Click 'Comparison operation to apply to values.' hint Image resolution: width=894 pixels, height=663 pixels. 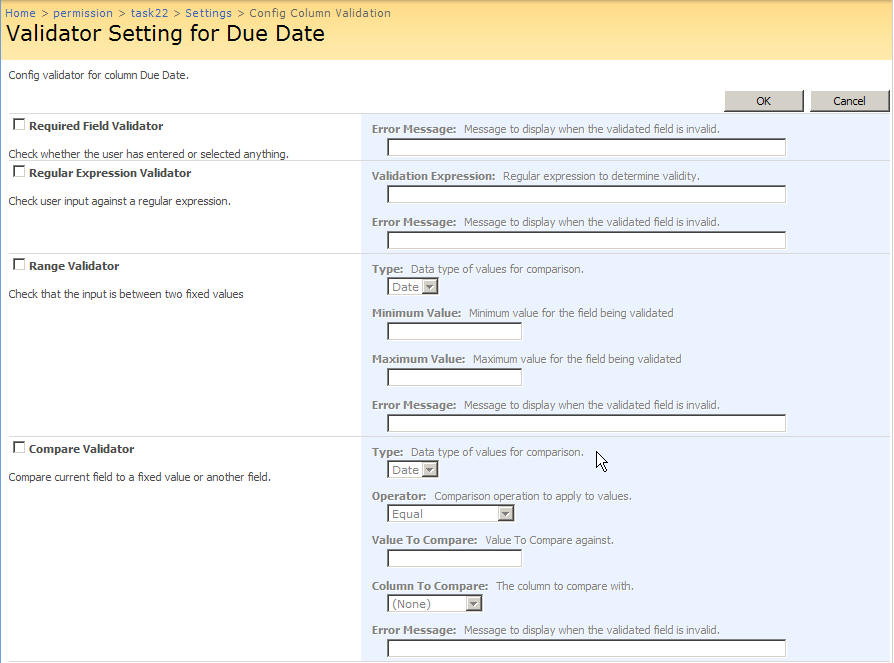click(x=533, y=496)
